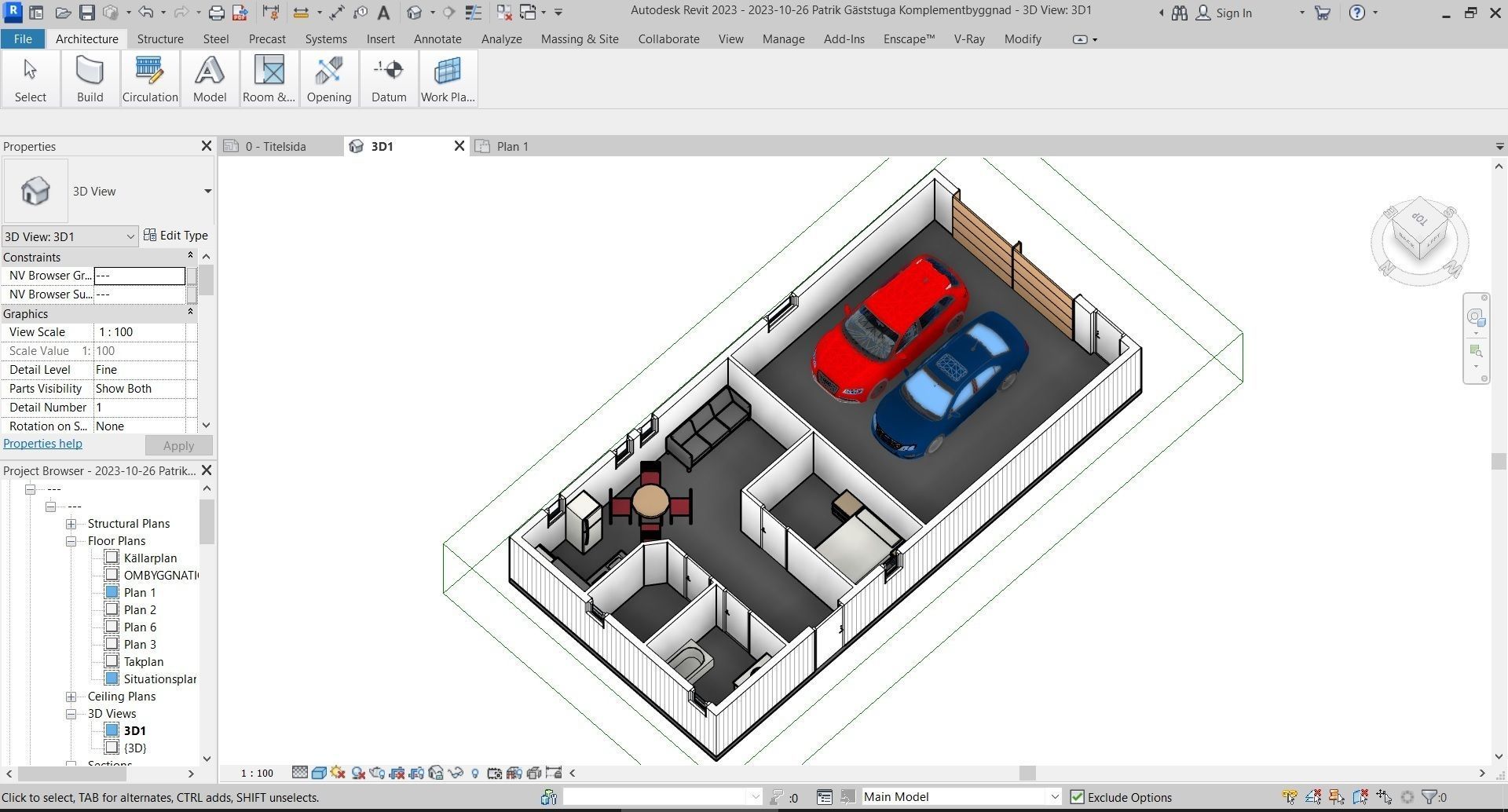The width and height of the screenshot is (1508, 812).
Task: Open Temporary Hide/Isolate glasses icon
Action: (456, 773)
